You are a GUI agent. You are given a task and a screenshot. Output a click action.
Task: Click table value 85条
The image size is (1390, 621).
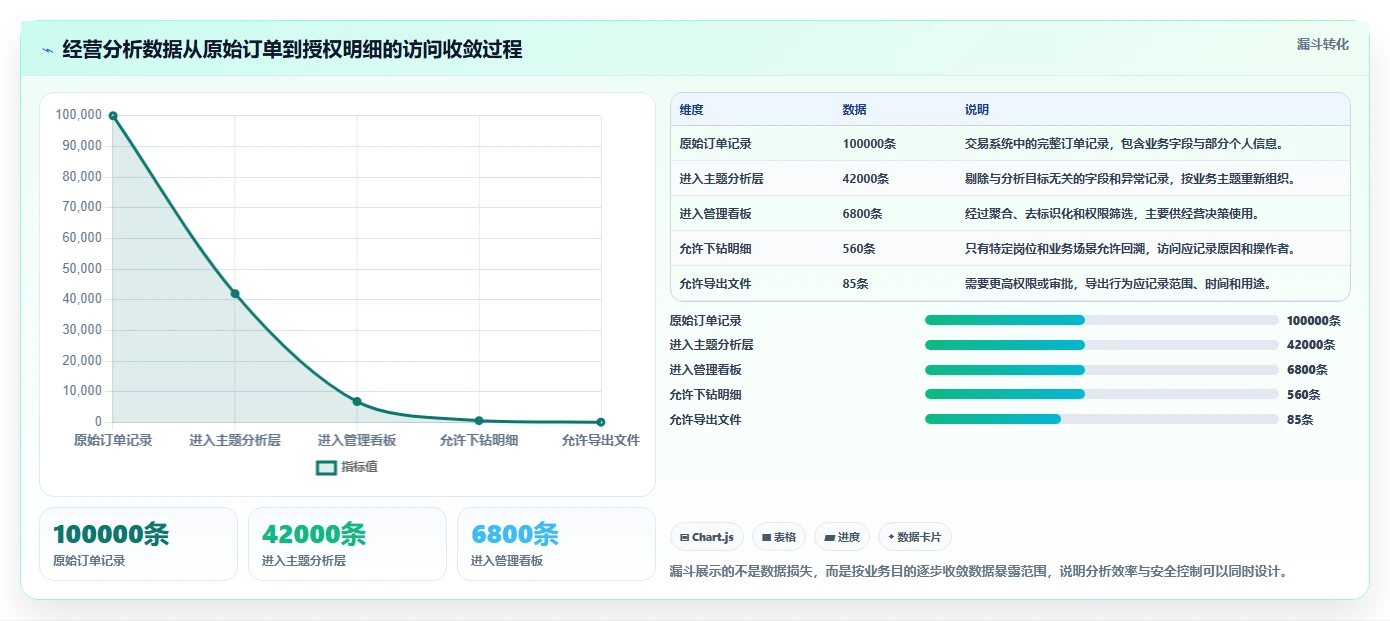click(x=855, y=284)
